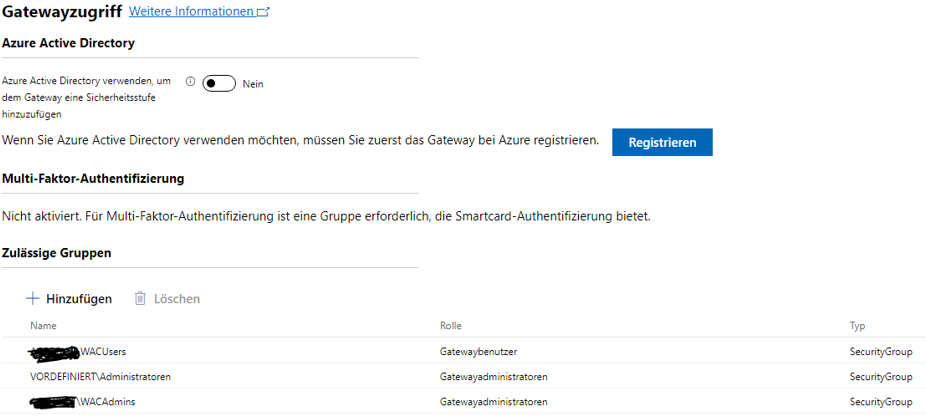
Task: Click SecurityGroup in the WACUsers row
Action: pos(880,351)
